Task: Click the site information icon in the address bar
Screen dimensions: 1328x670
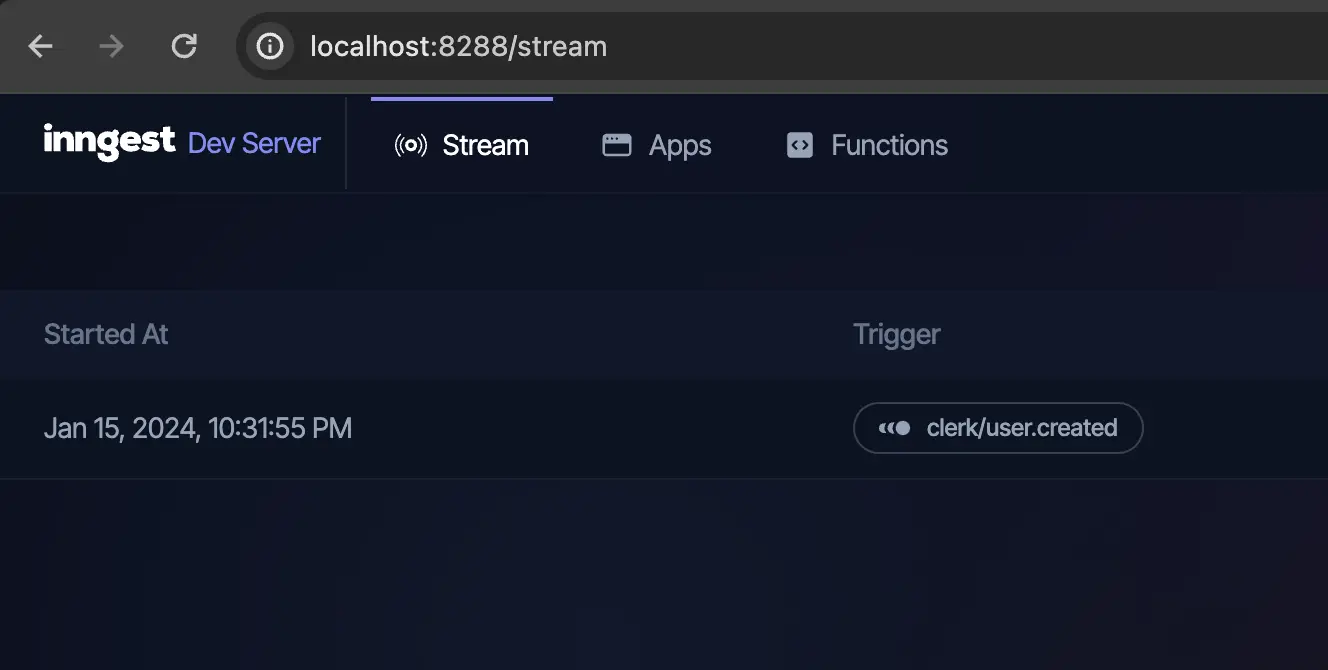Action: [x=268, y=46]
